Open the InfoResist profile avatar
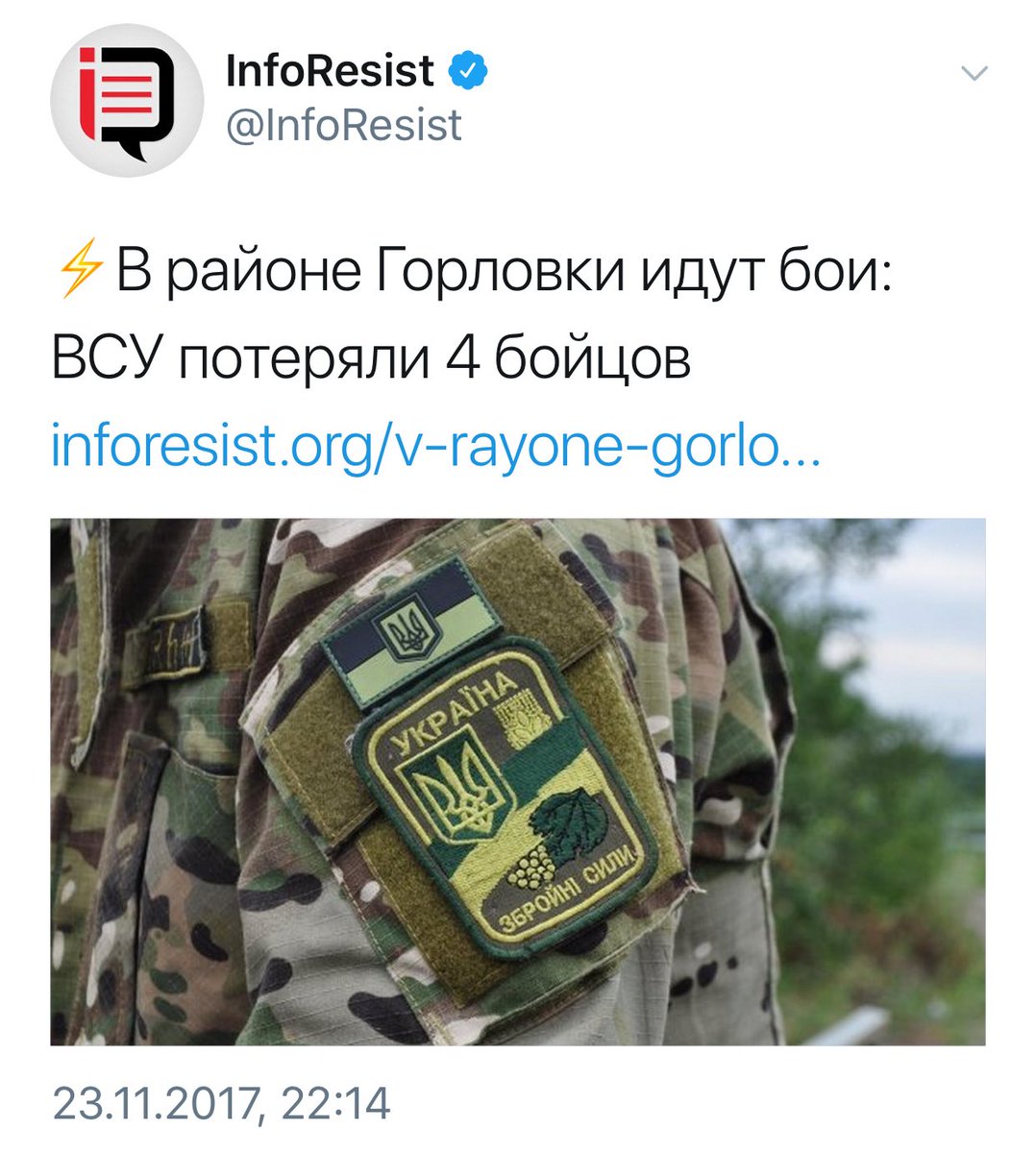Image resolution: width=1036 pixels, height=1153 pixels. pos(126,100)
